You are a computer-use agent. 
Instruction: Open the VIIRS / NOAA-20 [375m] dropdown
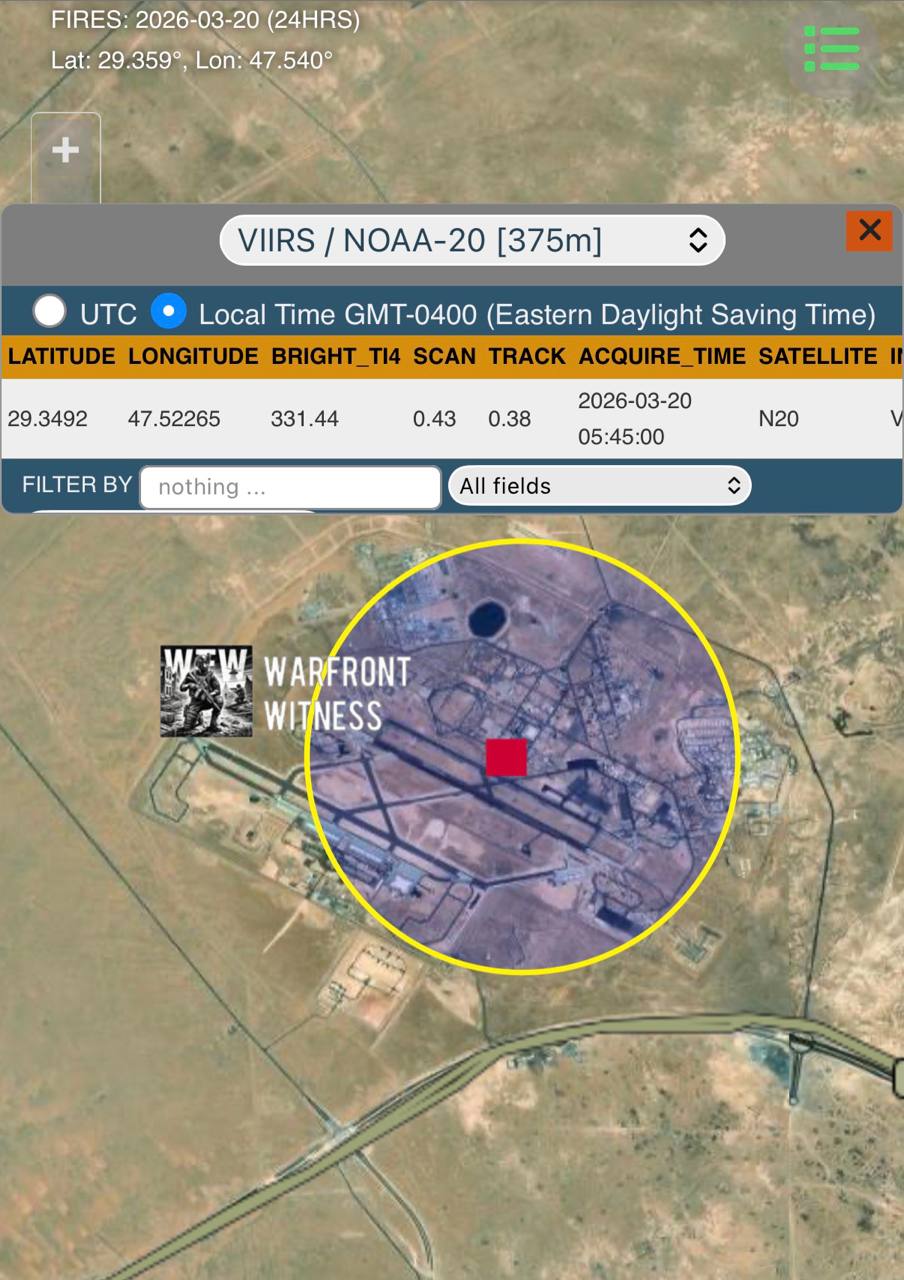tap(472, 241)
